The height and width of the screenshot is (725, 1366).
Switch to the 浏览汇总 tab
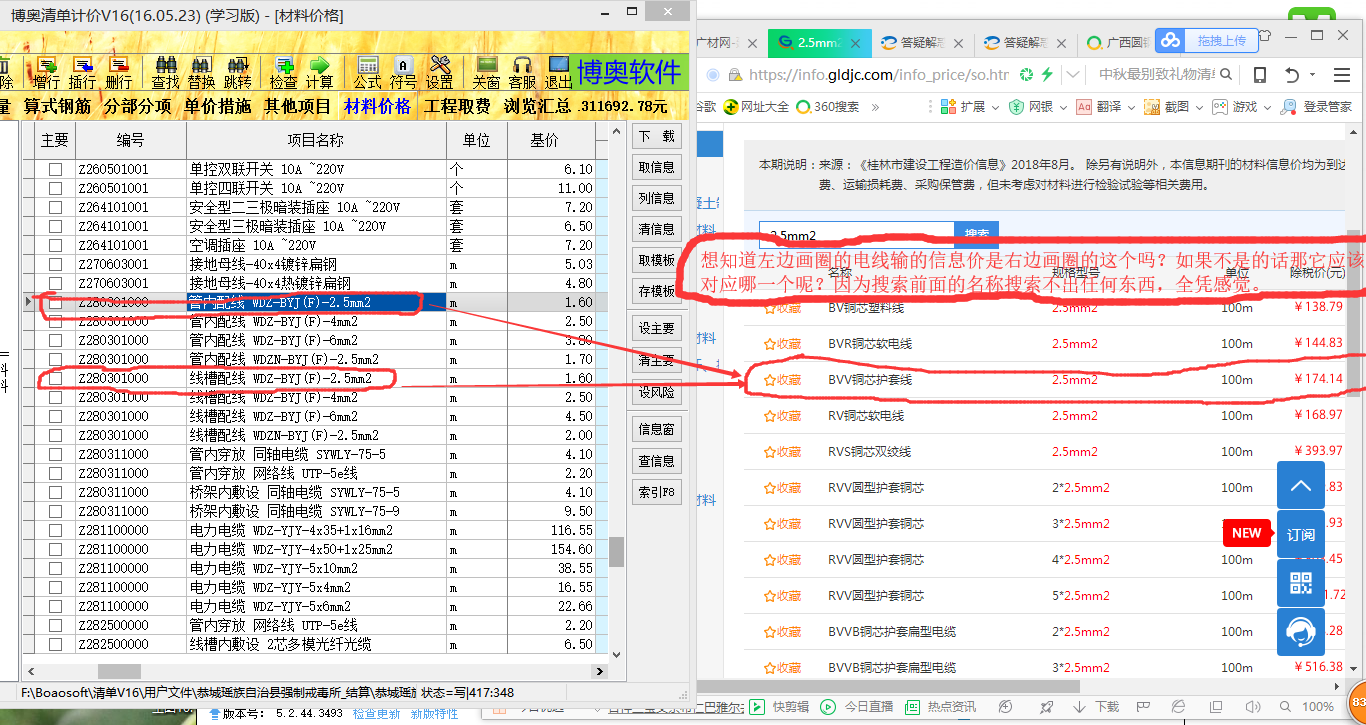pos(537,107)
